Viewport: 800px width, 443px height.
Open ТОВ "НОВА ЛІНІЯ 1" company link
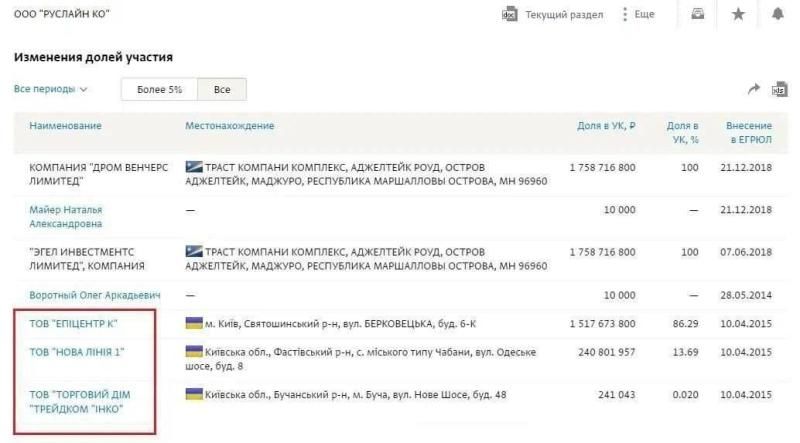click(x=77, y=352)
